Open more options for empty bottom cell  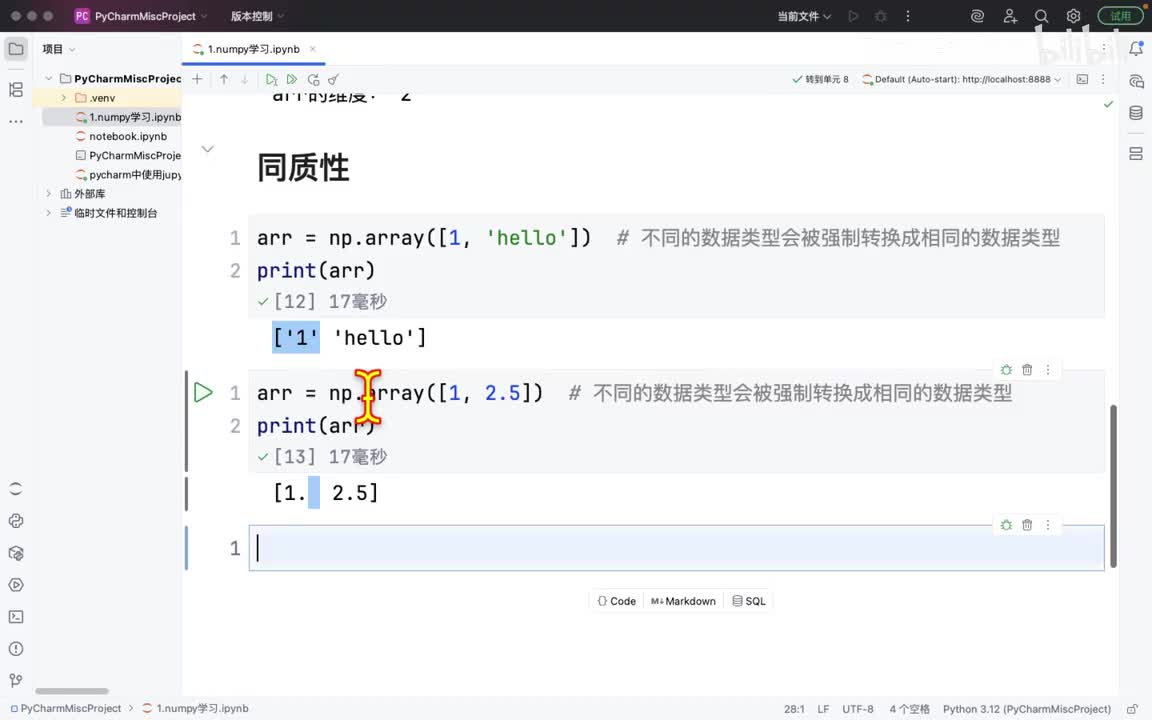(x=1048, y=525)
